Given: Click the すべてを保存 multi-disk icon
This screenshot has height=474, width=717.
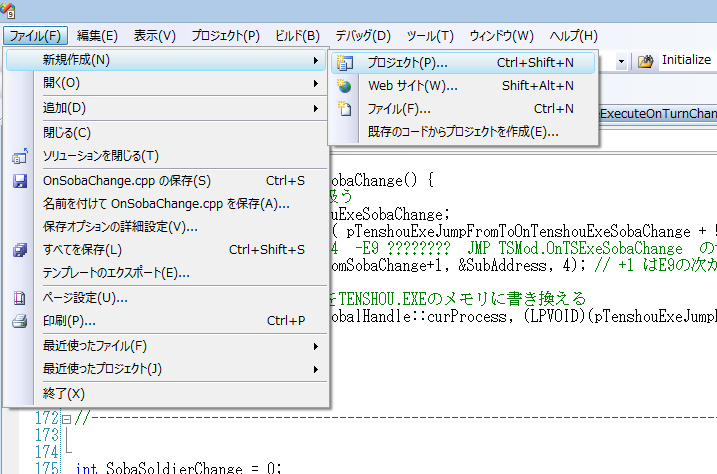Looking at the screenshot, I should click(19, 250).
